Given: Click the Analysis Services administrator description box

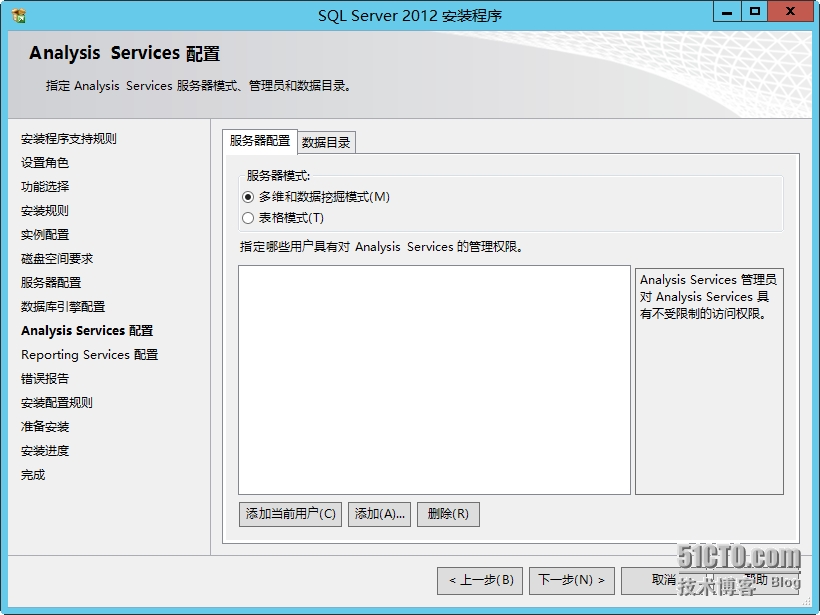Looking at the screenshot, I should pos(709,381).
